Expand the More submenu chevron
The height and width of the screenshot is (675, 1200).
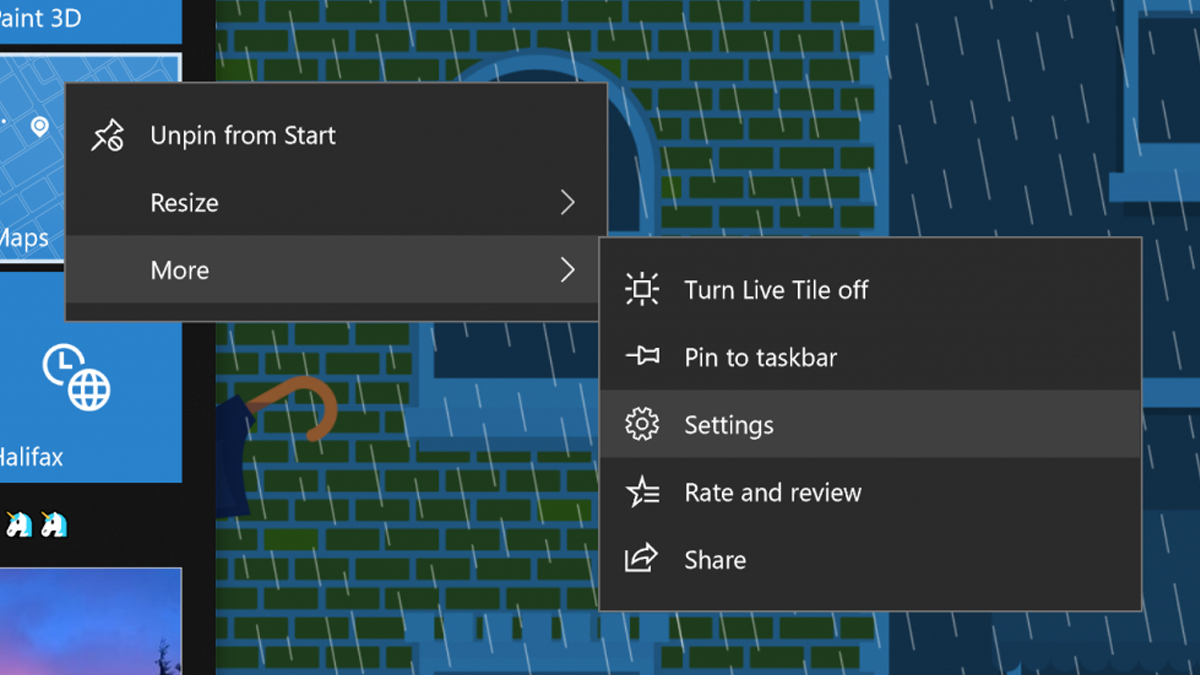pyautogui.click(x=567, y=270)
